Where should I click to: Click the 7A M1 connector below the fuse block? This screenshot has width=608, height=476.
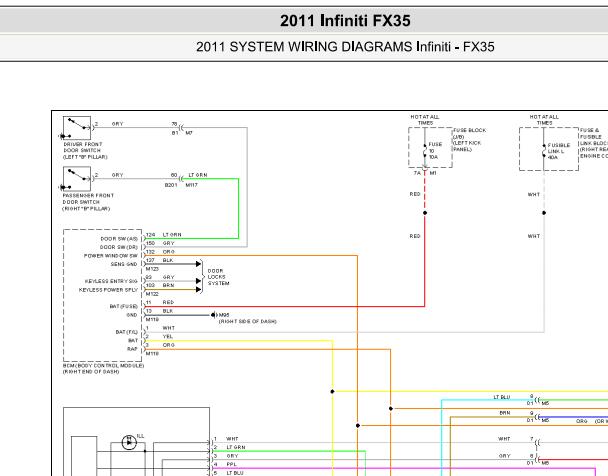[x=425, y=169]
